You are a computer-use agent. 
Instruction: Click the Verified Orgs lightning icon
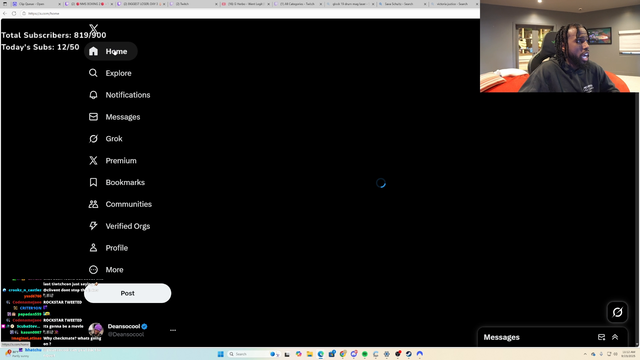93,226
